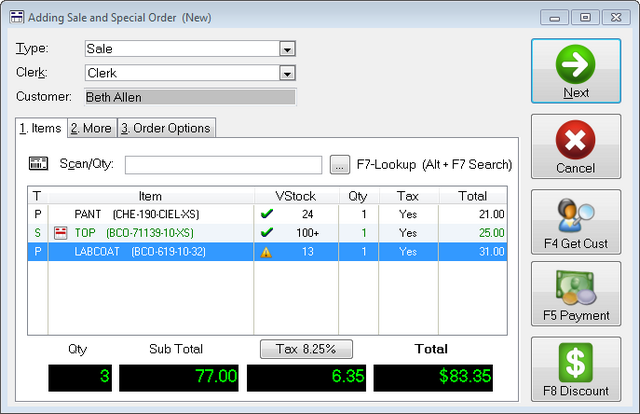Click the Tax 8.25% button
The height and width of the screenshot is (414, 640).
[x=306, y=349]
